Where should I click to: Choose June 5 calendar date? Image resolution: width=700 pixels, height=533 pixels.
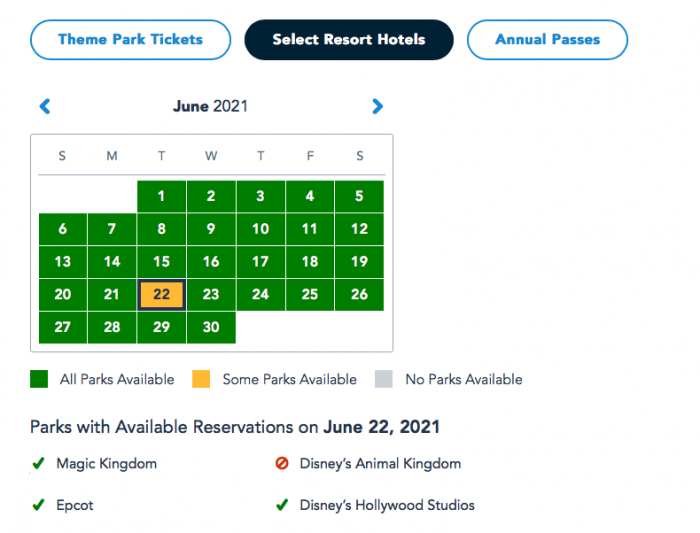click(x=359, y=197)
